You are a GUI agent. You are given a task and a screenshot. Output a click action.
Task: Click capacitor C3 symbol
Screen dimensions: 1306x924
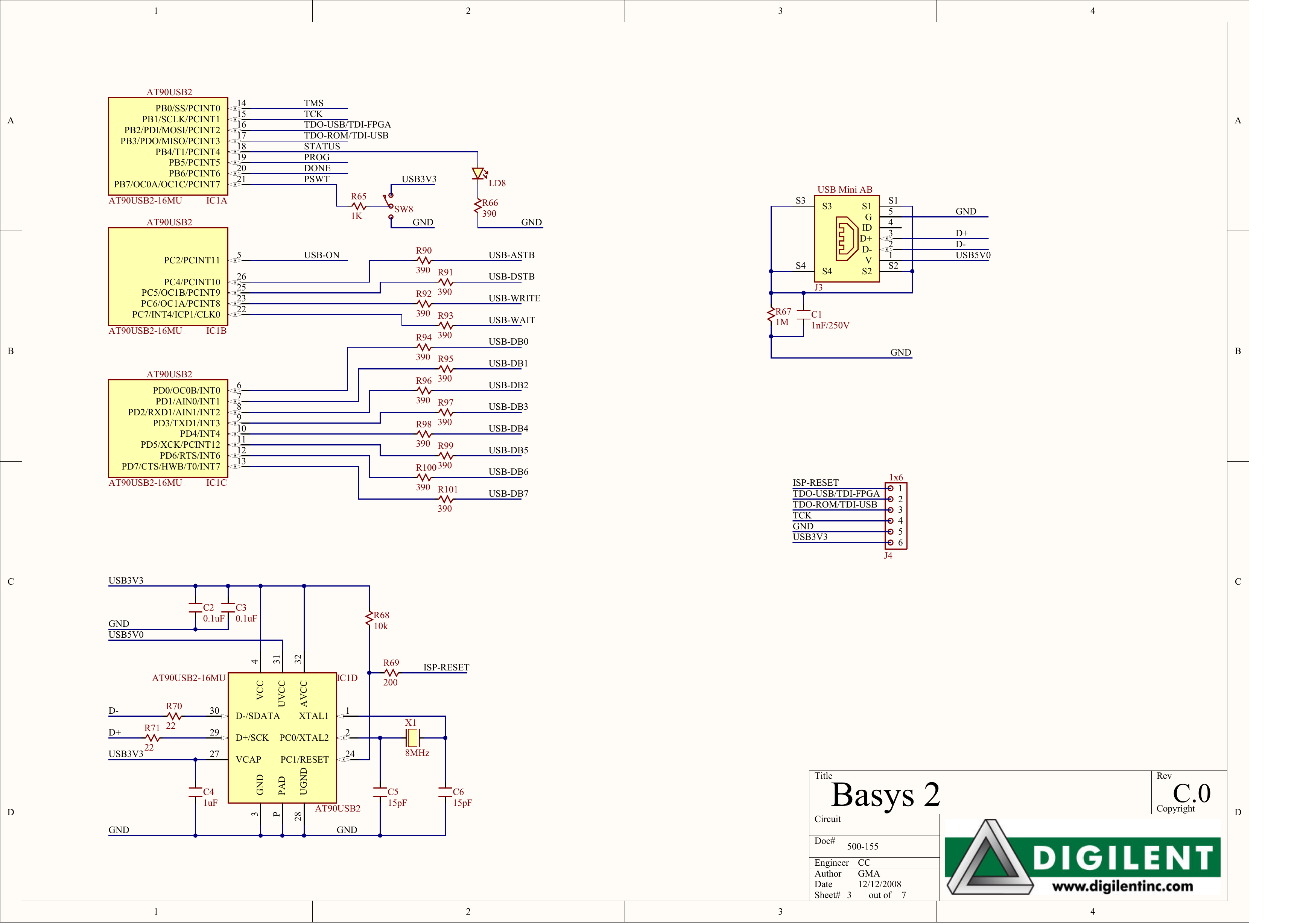tap(228, 608)
